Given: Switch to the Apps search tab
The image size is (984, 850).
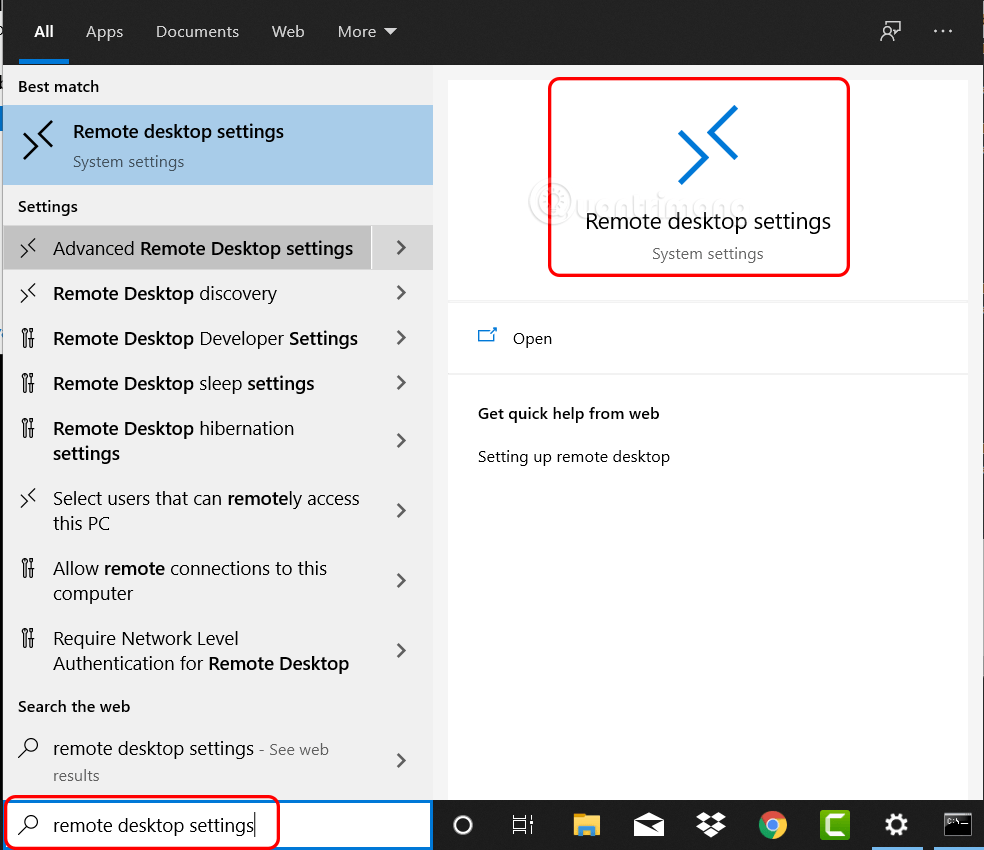Looking at the screenshot, I should coord(104,31).
